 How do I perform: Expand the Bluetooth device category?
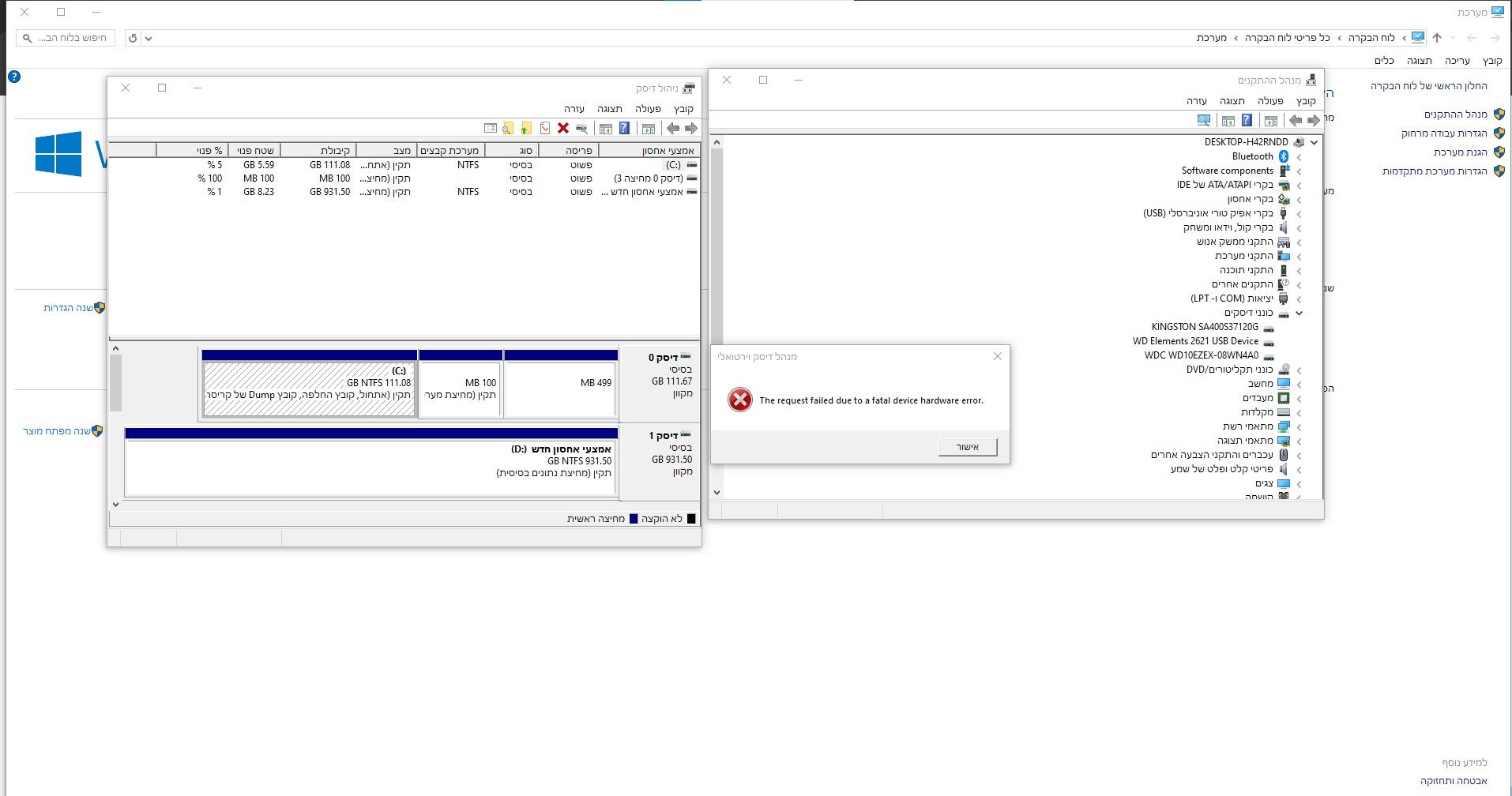[1299, 157]
